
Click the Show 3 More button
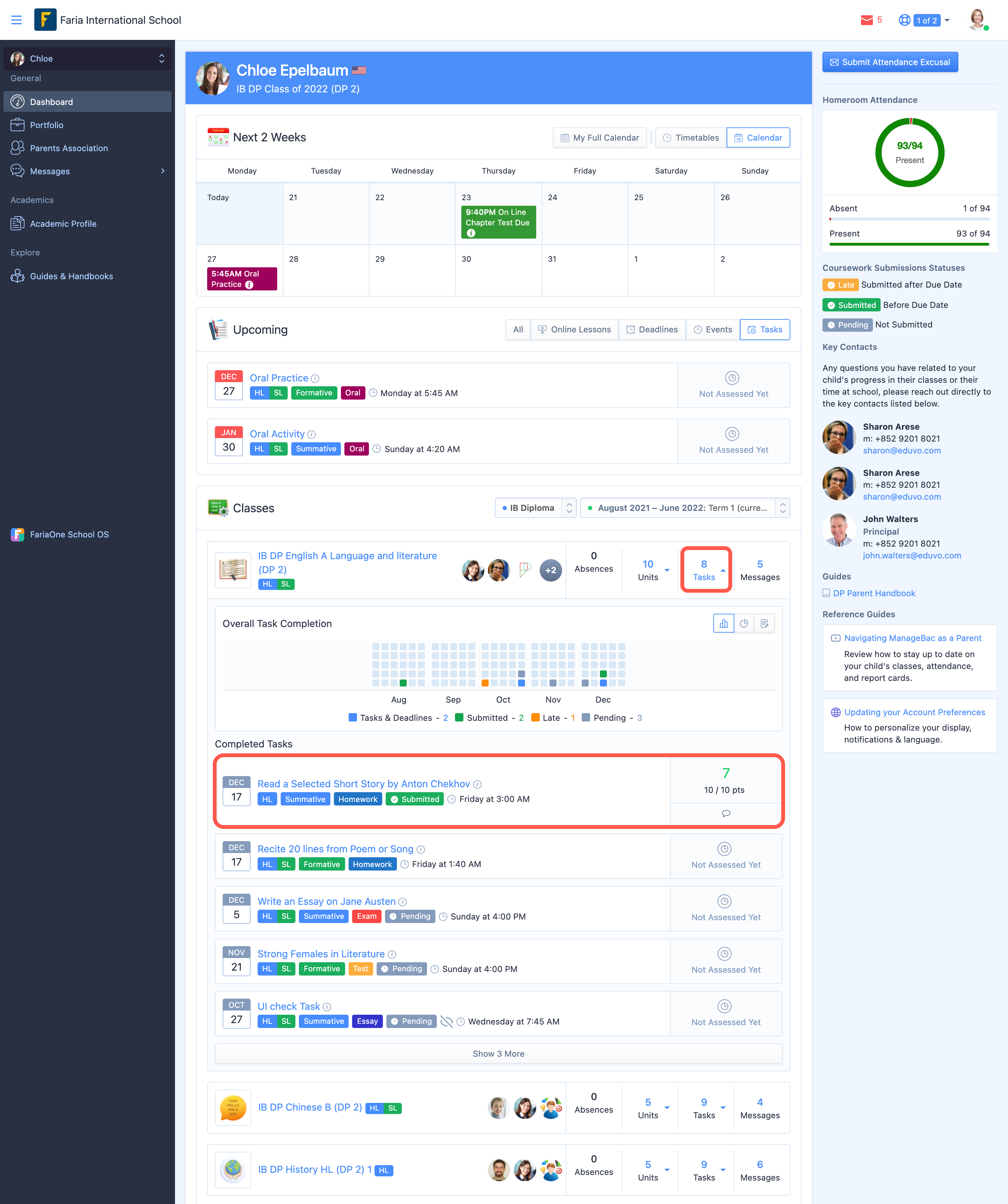click(498, 1054)
